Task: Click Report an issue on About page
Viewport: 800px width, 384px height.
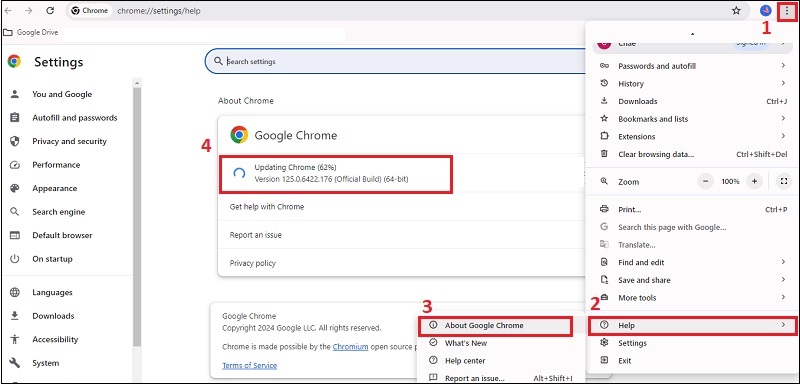Action: click(401, 235)
